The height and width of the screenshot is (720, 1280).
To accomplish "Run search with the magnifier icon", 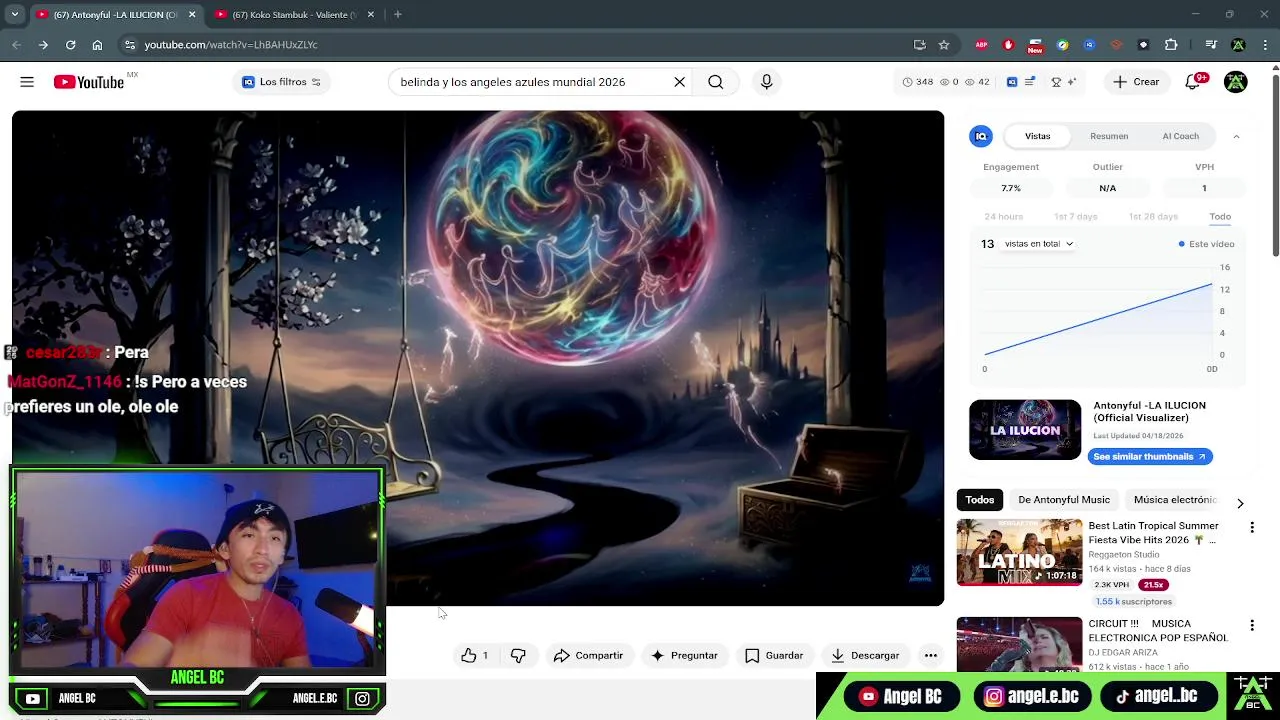I will click(x=716, y=82).
